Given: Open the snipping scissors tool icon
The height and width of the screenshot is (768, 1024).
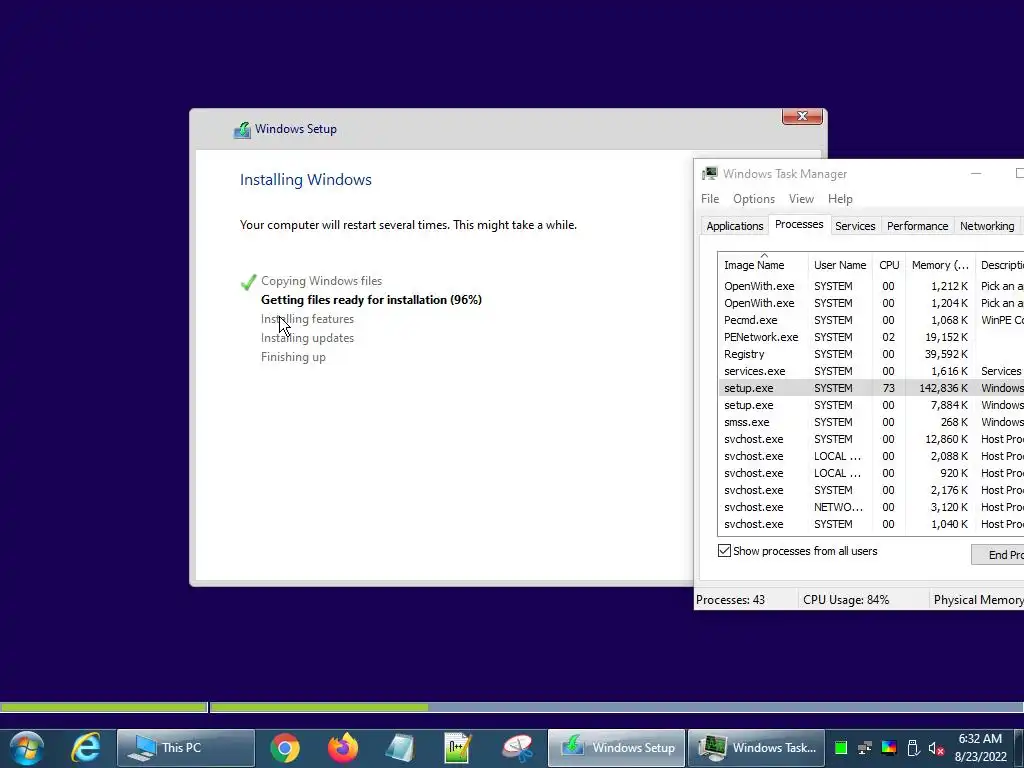Looking at the screenshot, I should 517,748.
